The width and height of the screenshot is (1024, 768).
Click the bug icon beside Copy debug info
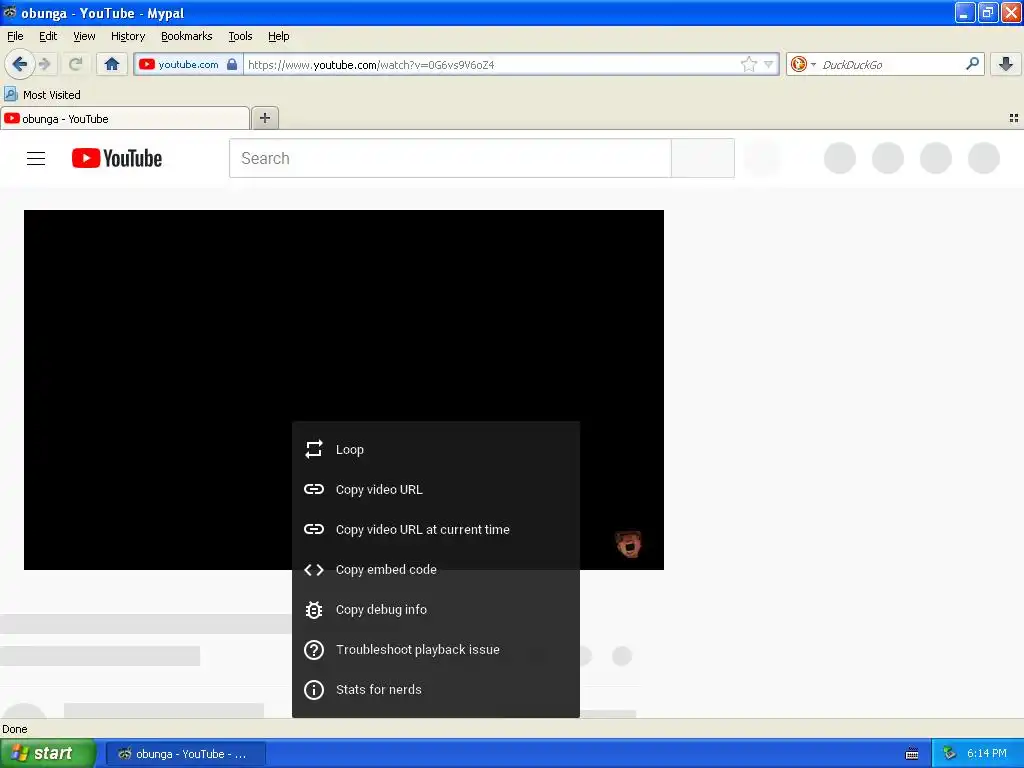(x=314, y=609)
